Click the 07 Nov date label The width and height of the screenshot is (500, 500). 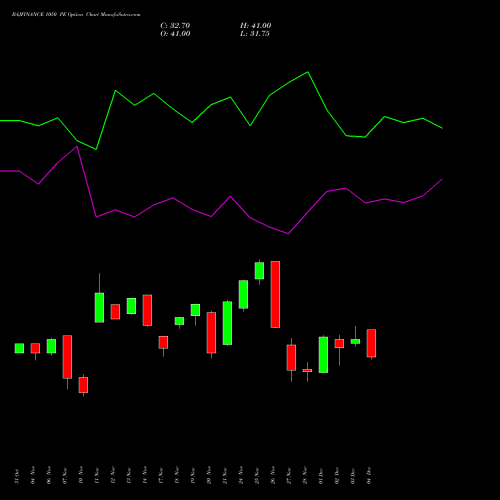65,476
